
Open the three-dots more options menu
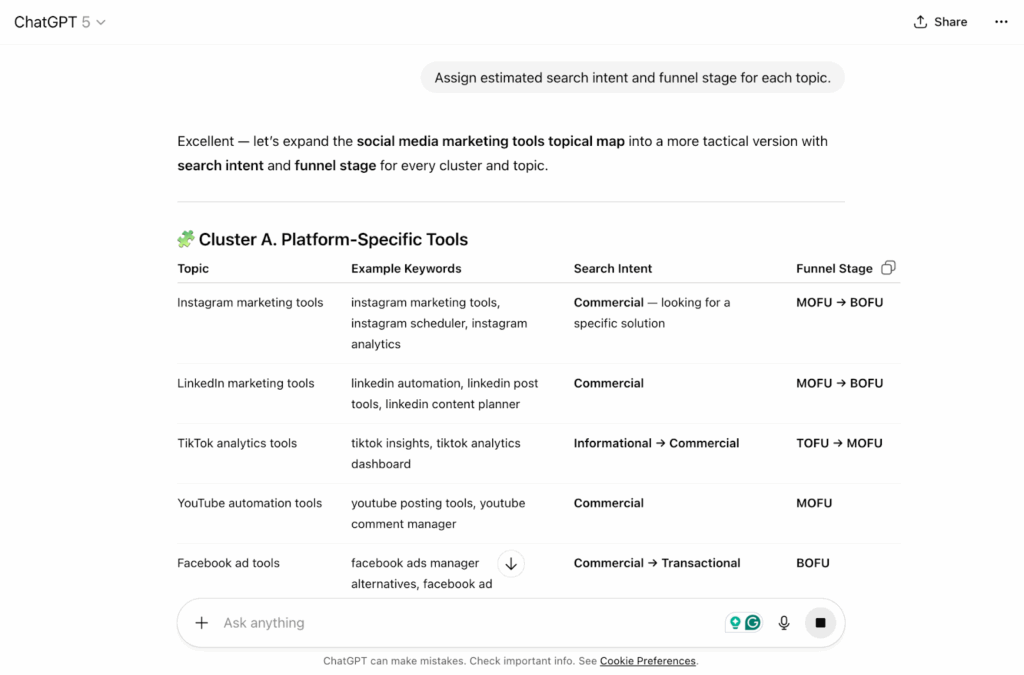pyautogui.click(x=1001, y=22)
